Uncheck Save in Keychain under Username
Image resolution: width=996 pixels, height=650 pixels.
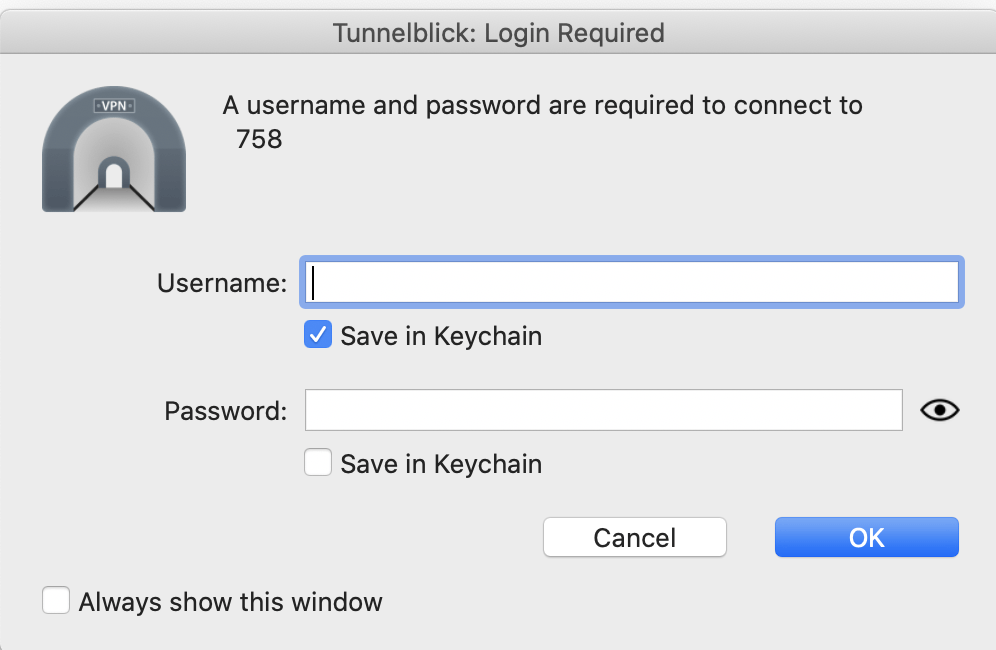pyautogui.click(x=318, y=336)
